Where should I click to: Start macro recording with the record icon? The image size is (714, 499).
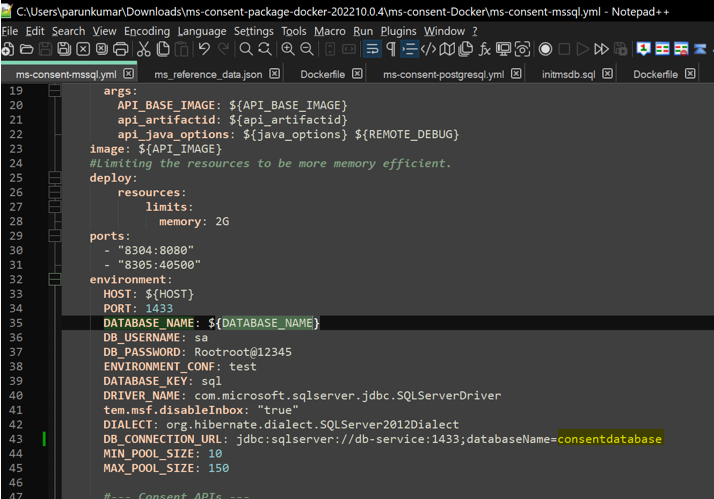[545, 49]
